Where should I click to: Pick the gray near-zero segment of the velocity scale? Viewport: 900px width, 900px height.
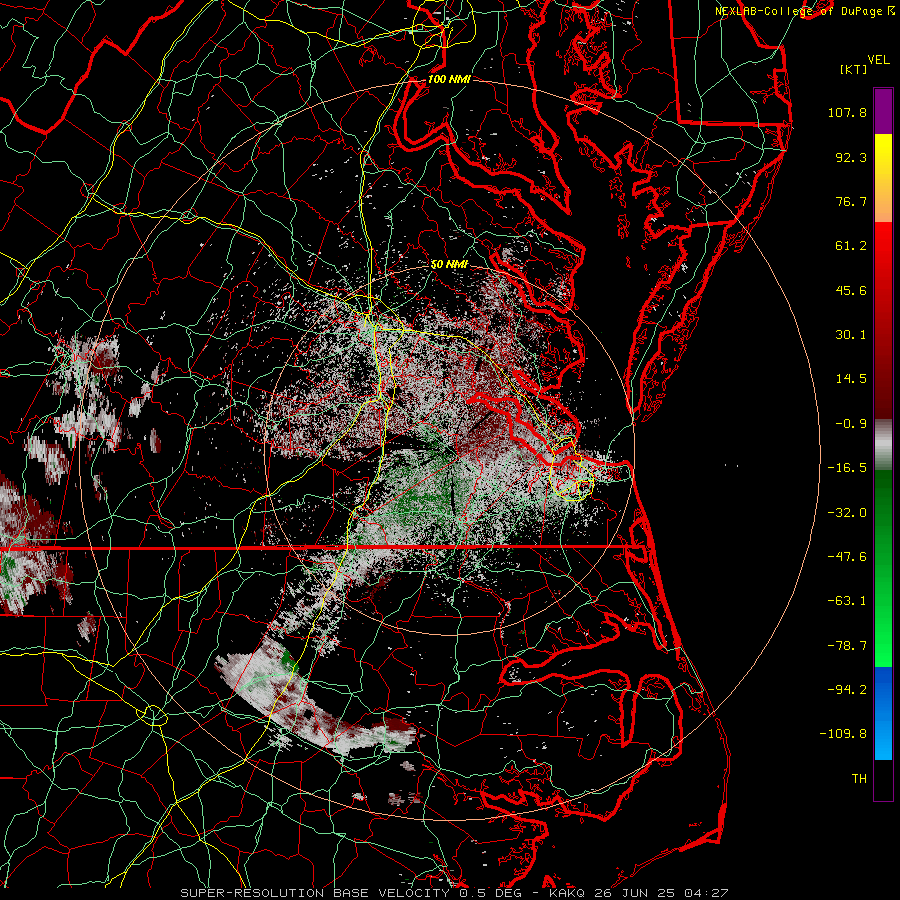click(x=883, y=445)
